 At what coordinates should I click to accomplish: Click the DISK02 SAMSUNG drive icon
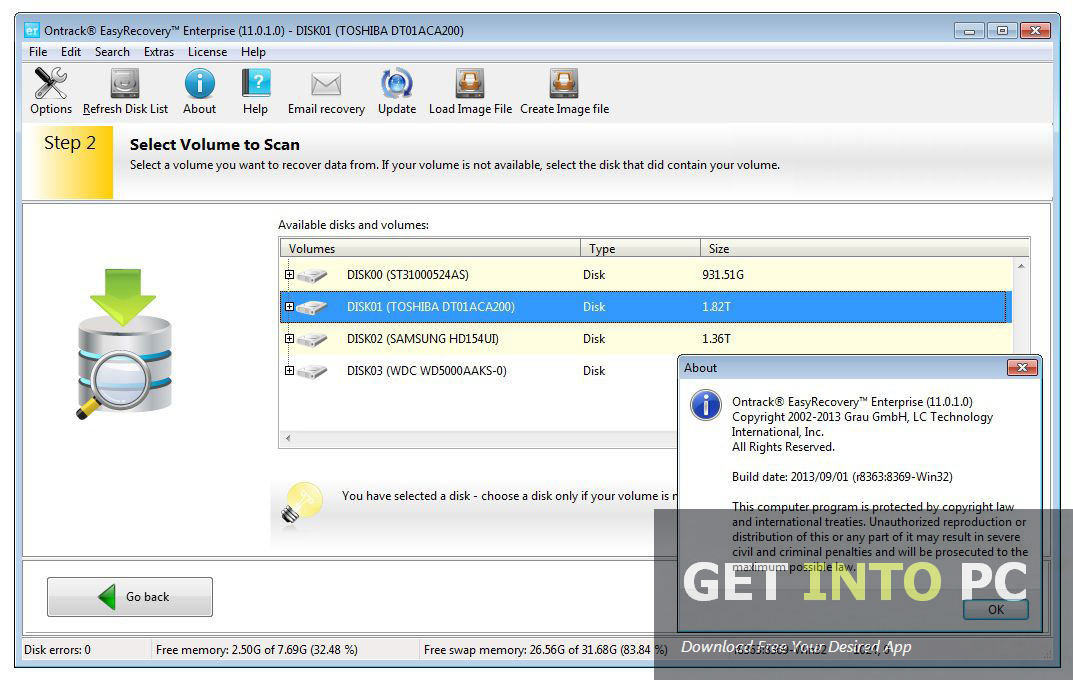[312, 339]
